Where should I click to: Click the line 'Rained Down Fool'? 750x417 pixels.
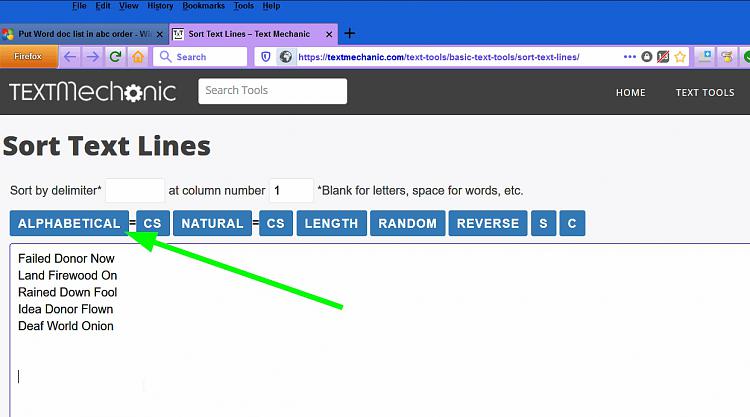[67, 292]
